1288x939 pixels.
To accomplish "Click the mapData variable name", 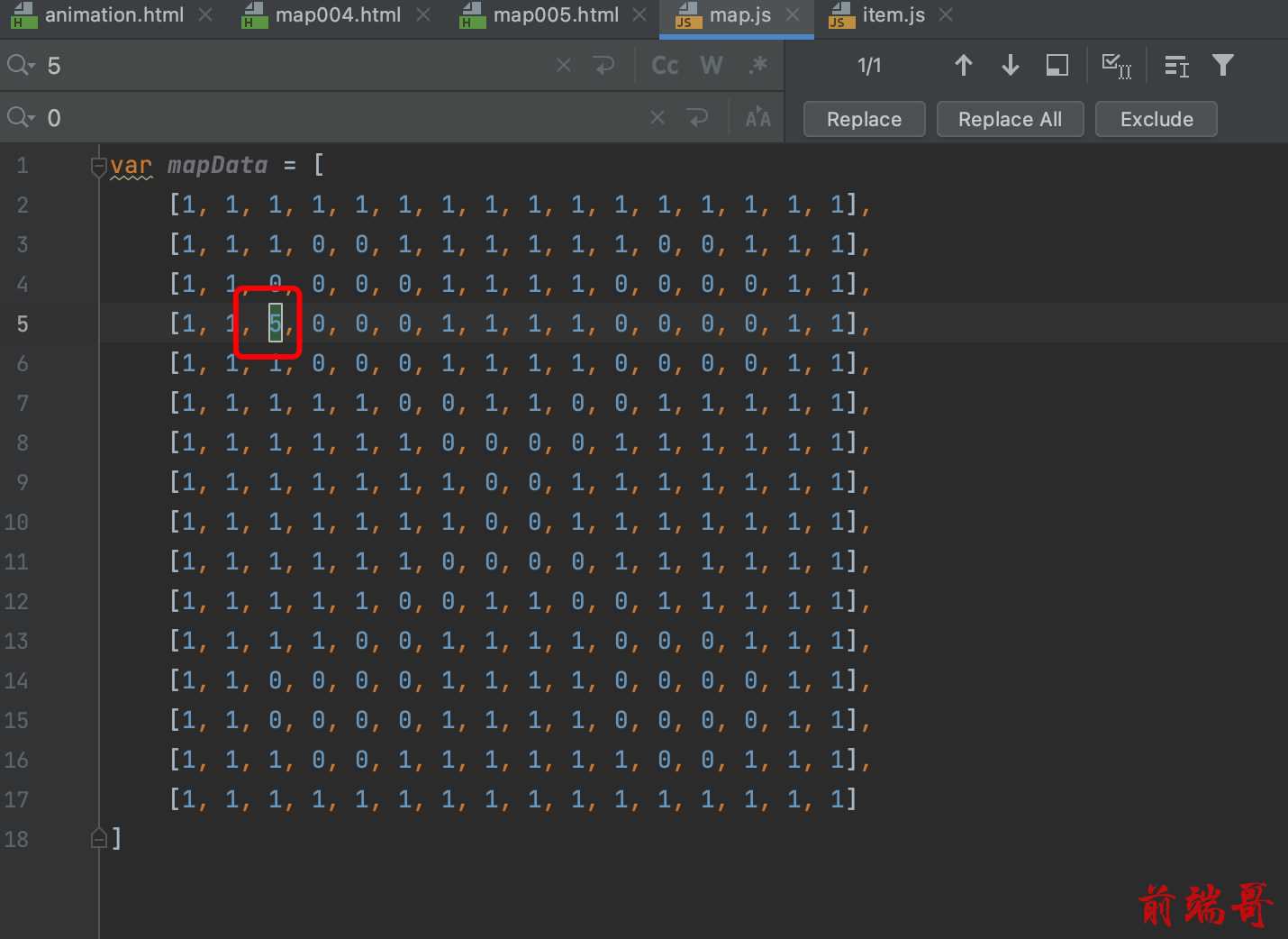I will click(x=217, y=165).
